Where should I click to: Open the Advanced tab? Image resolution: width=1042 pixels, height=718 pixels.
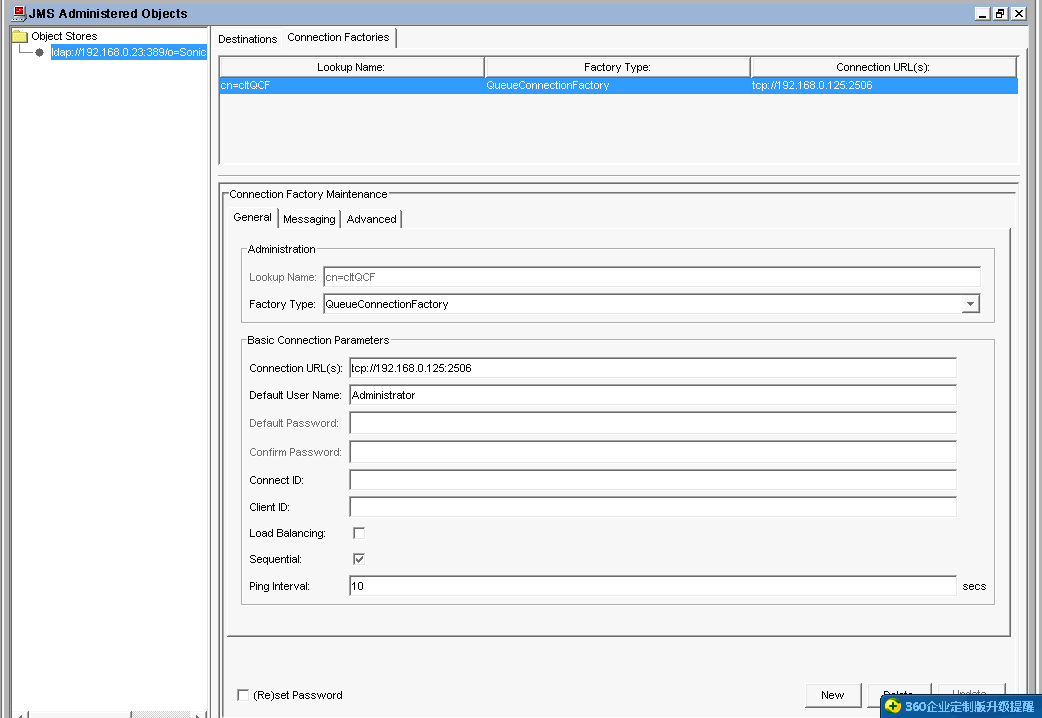371,218
